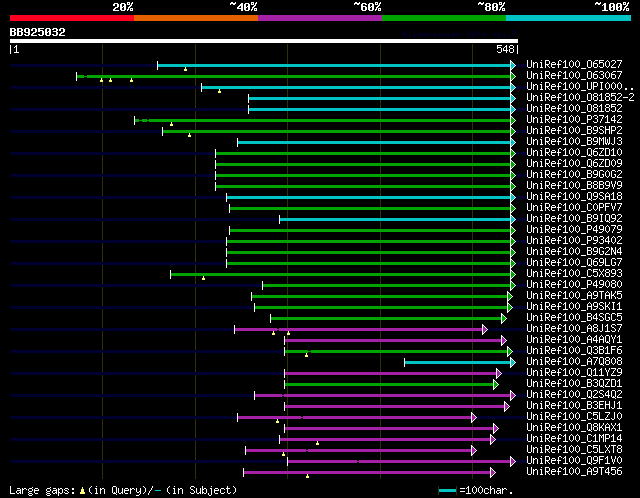Viewport: 640px width, 498px height.
Task: Select the UniRef100_B3QZD1 label
Action: tap(574, 384)
